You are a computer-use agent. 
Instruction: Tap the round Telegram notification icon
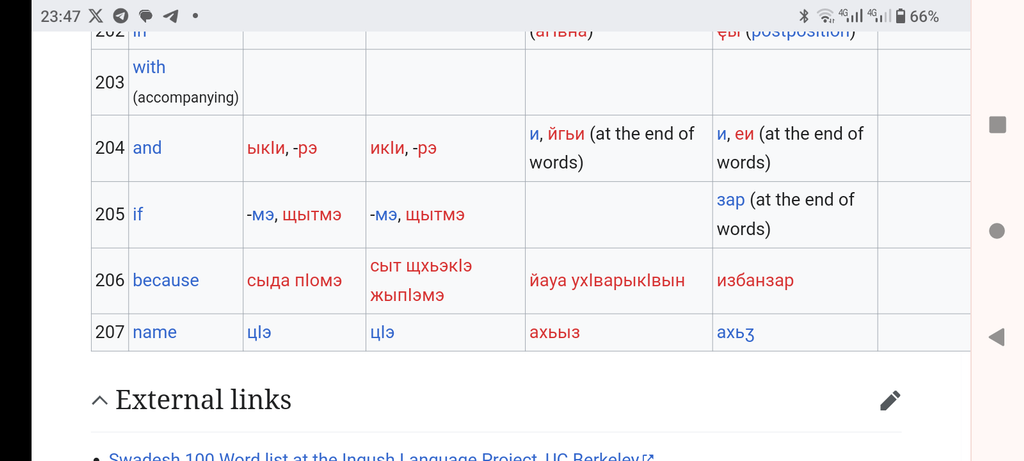coord(121,16)
